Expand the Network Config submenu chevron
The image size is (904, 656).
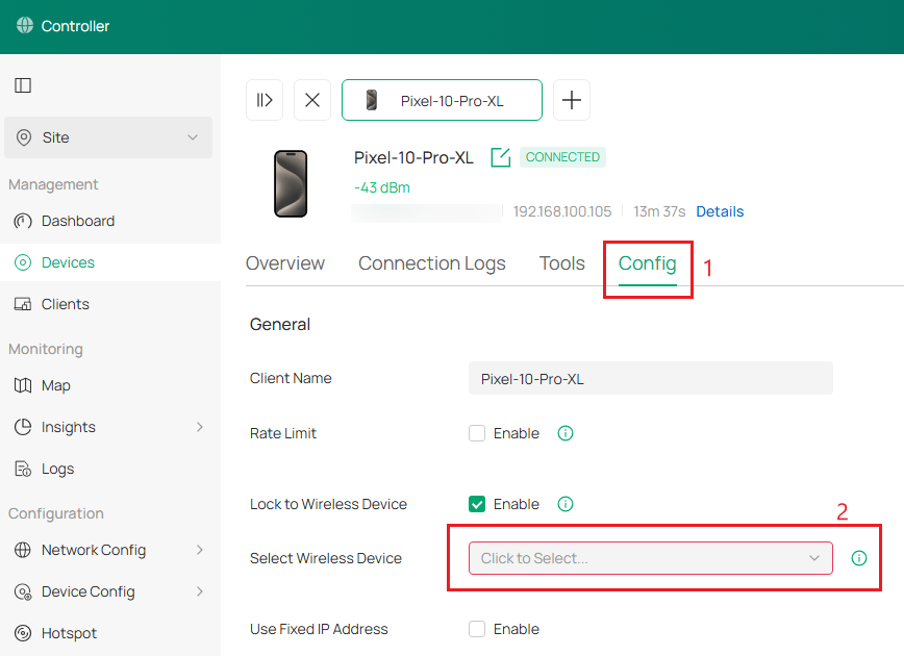click(199, 550)
